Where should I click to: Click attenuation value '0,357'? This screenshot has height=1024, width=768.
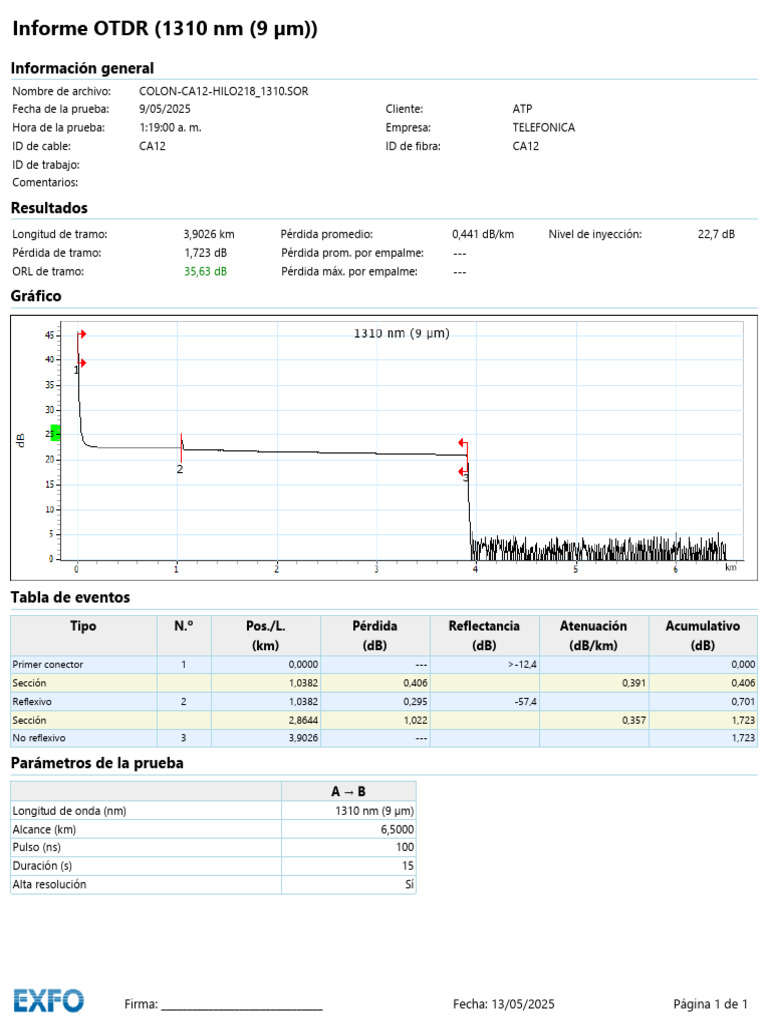pos(633,720)
